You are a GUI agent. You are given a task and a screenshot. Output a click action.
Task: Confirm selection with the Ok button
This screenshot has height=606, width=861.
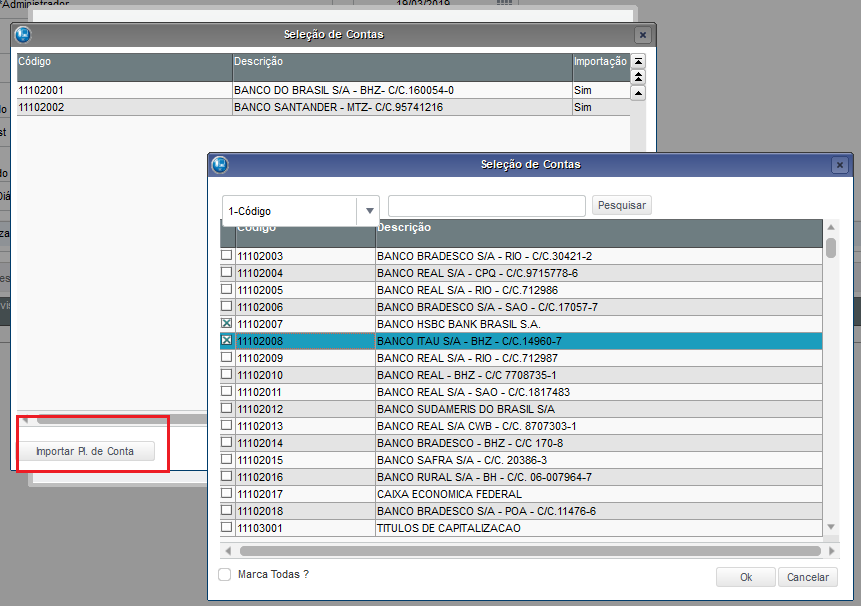coord(746,577)
